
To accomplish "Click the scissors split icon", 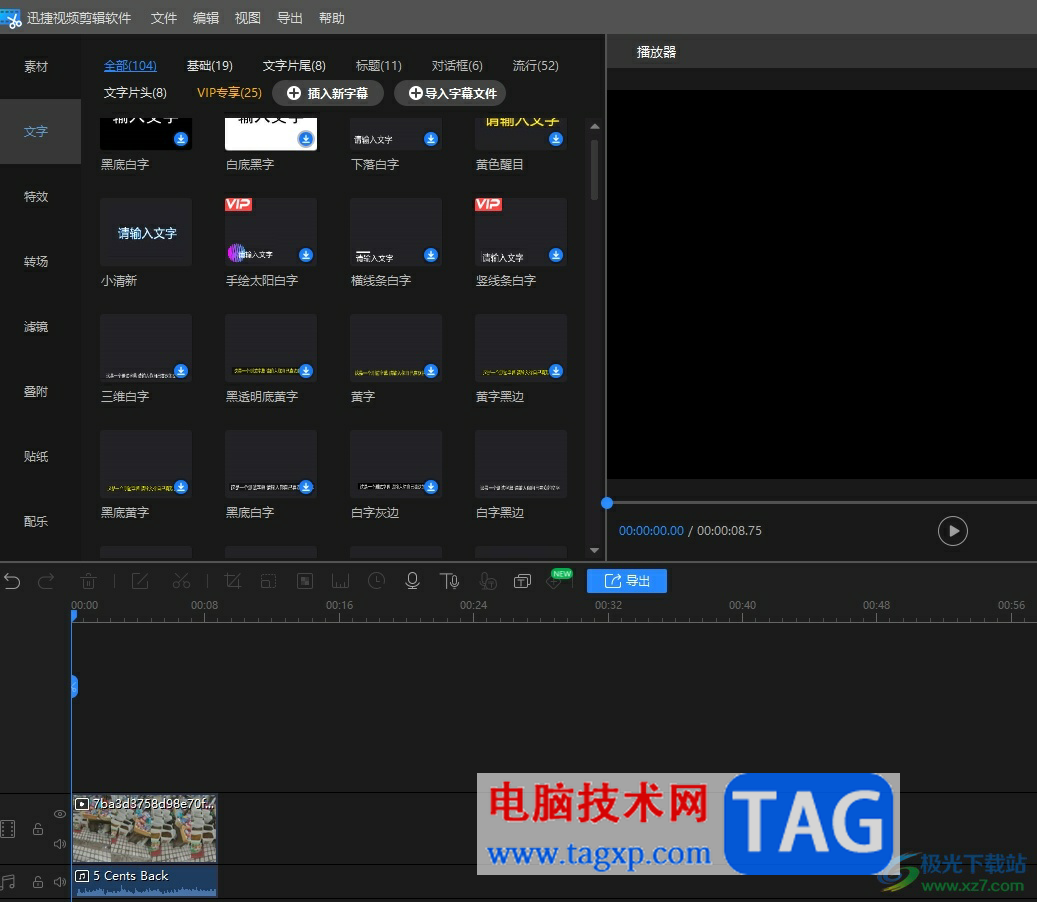I will point(181,581).
